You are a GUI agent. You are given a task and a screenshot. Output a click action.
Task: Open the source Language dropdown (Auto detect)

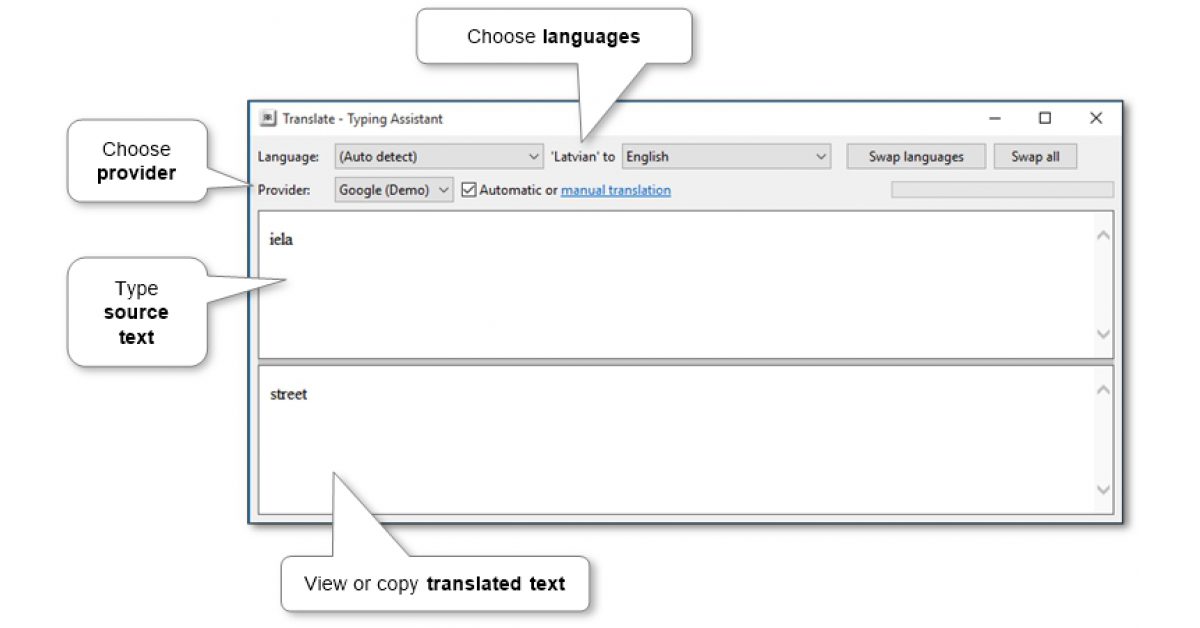(439, 157)
